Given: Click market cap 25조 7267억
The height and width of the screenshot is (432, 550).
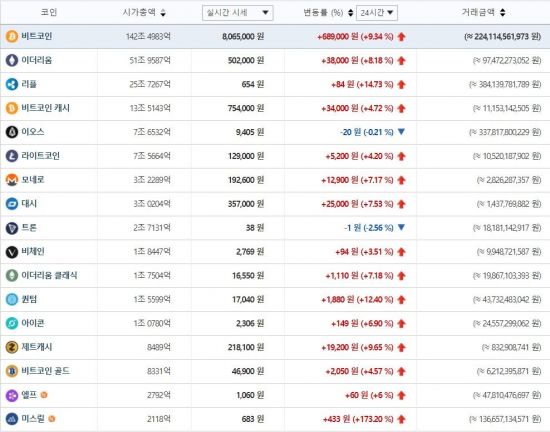Looking at the screenshot, I should 150,84.
